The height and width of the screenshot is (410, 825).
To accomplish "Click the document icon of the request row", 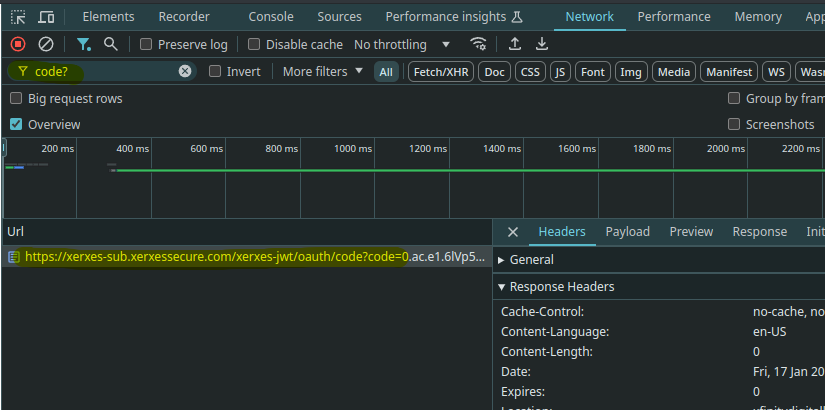I will pos(15,257).
